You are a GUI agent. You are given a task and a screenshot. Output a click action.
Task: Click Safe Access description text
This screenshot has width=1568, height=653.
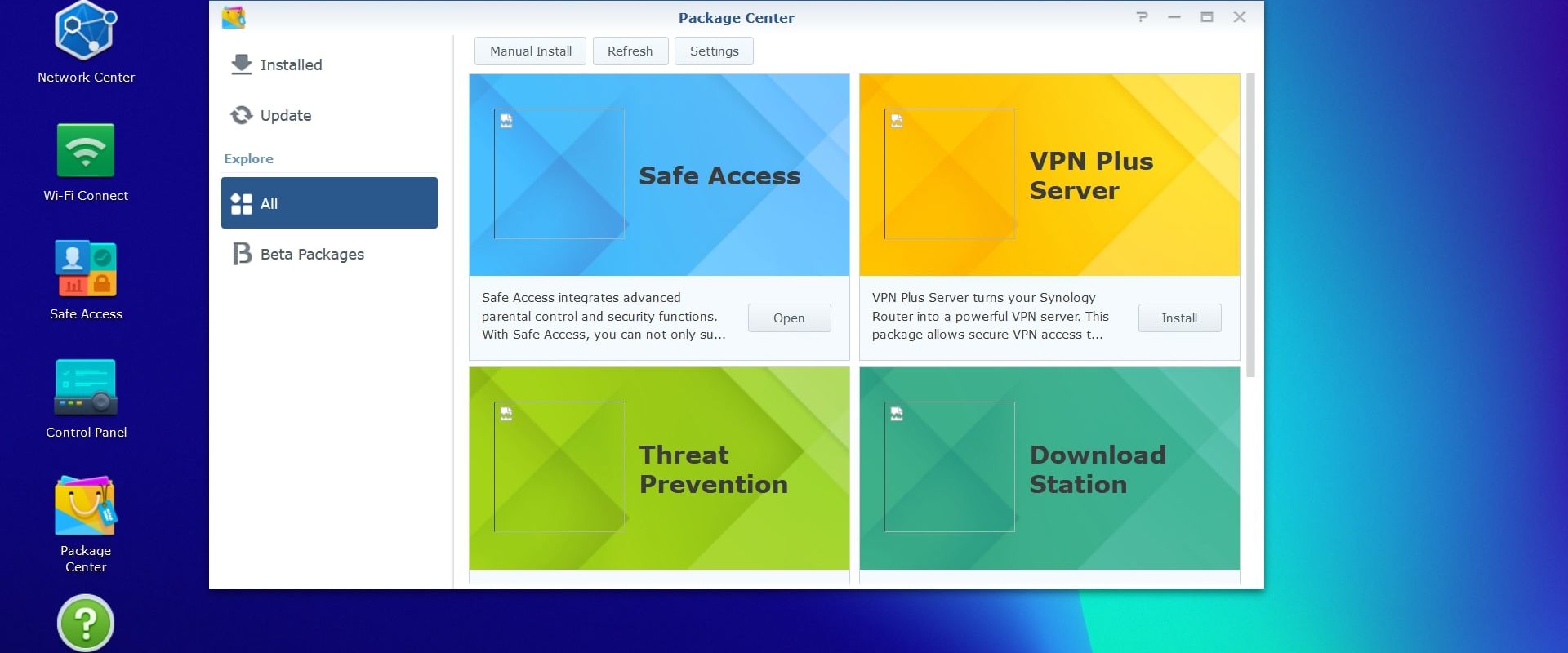604,316
